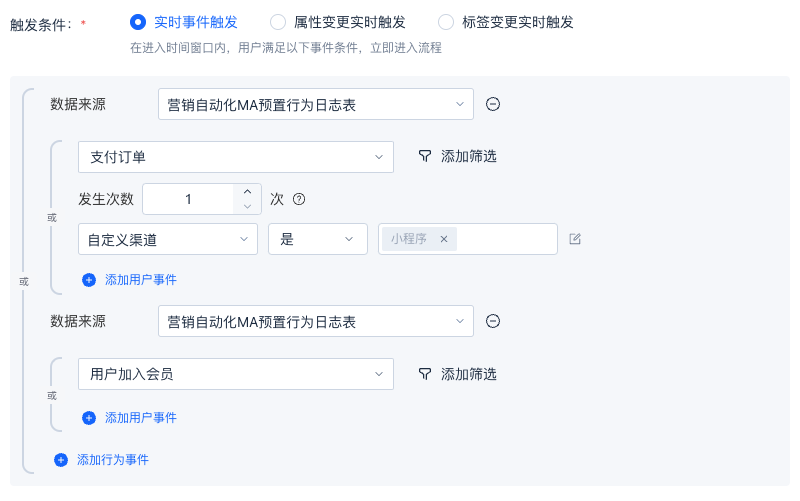Open the 自定义渠道 dropdown
This screenshot has width=800, height=501.
coord(168,239)
